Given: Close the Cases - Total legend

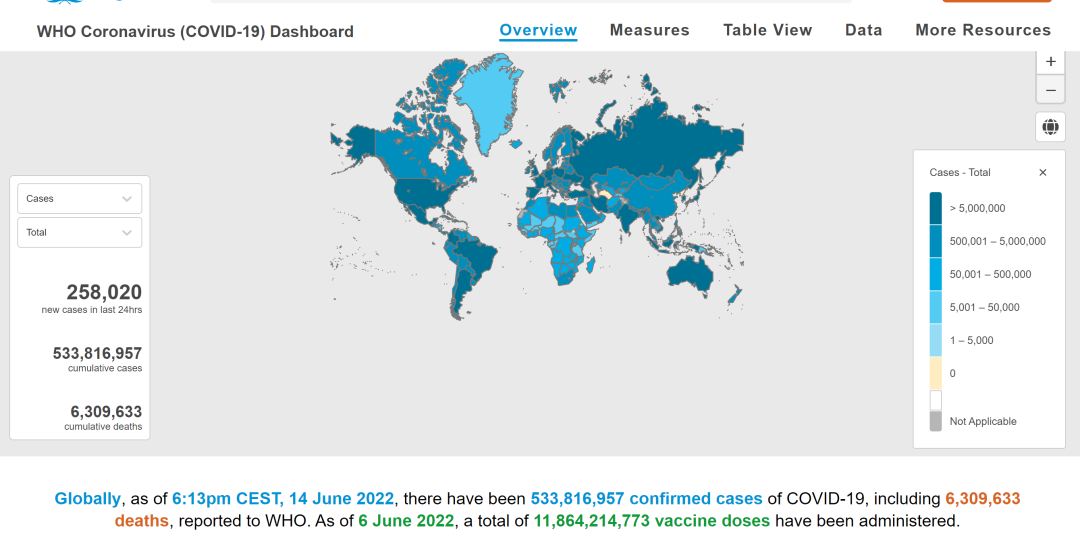Looking at the screenshot, I should point(1043,173).
